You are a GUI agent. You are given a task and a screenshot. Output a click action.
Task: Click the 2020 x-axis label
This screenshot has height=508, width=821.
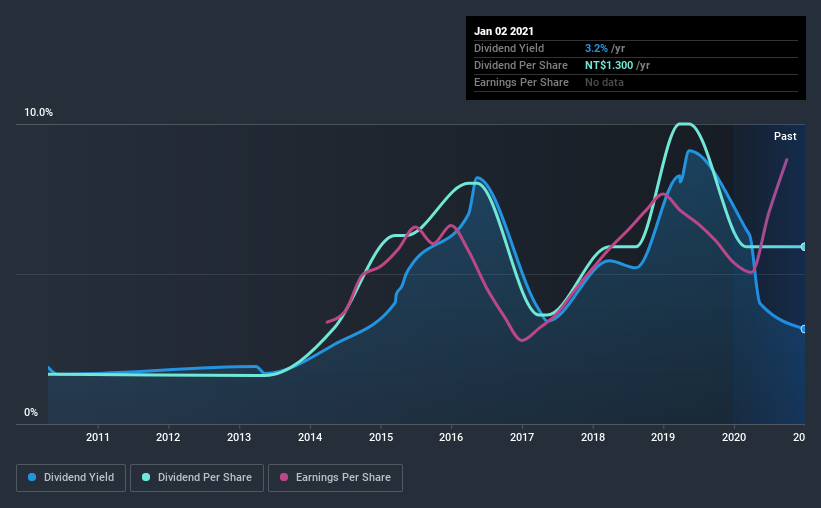[734, 437]
